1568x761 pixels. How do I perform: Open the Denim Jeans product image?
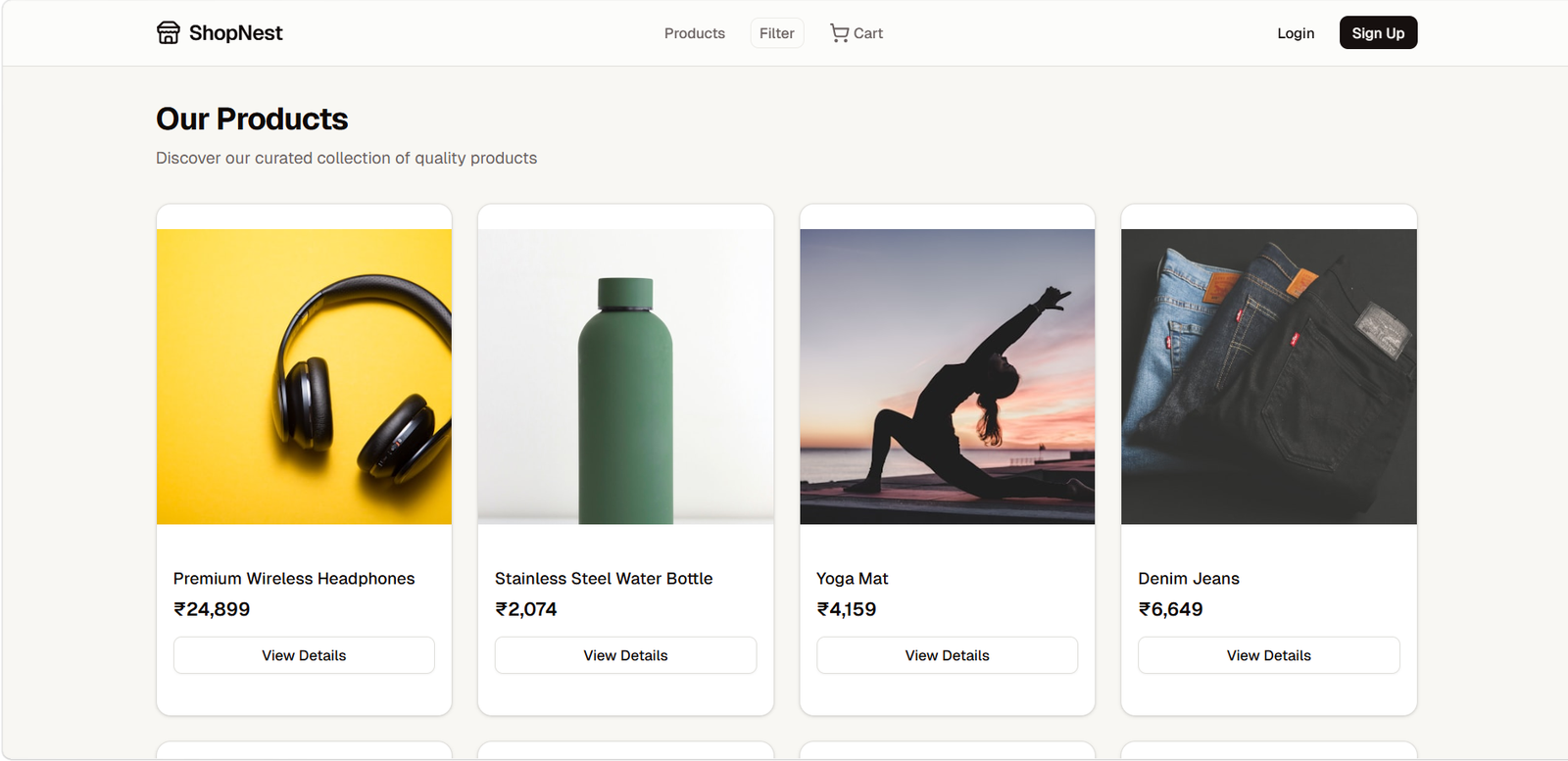coord(1268,375)
